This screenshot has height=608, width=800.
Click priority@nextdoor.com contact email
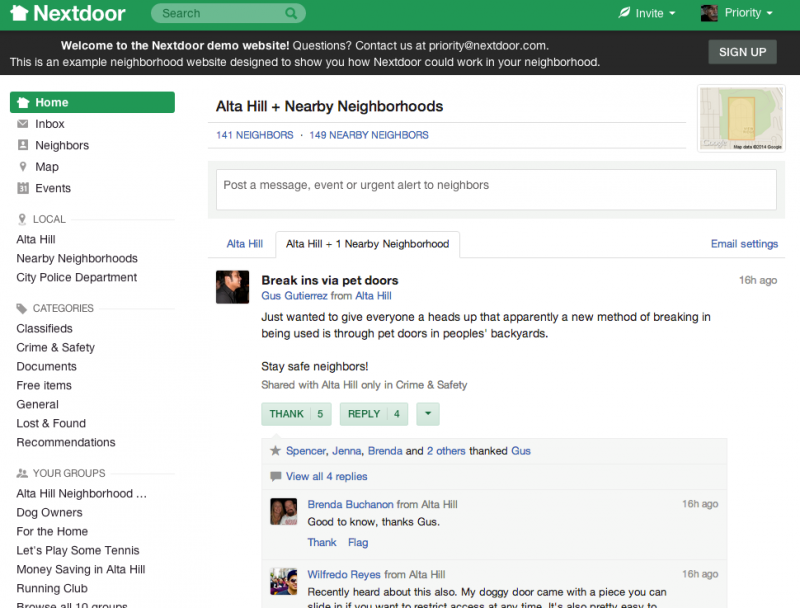[x=487, y=45]
